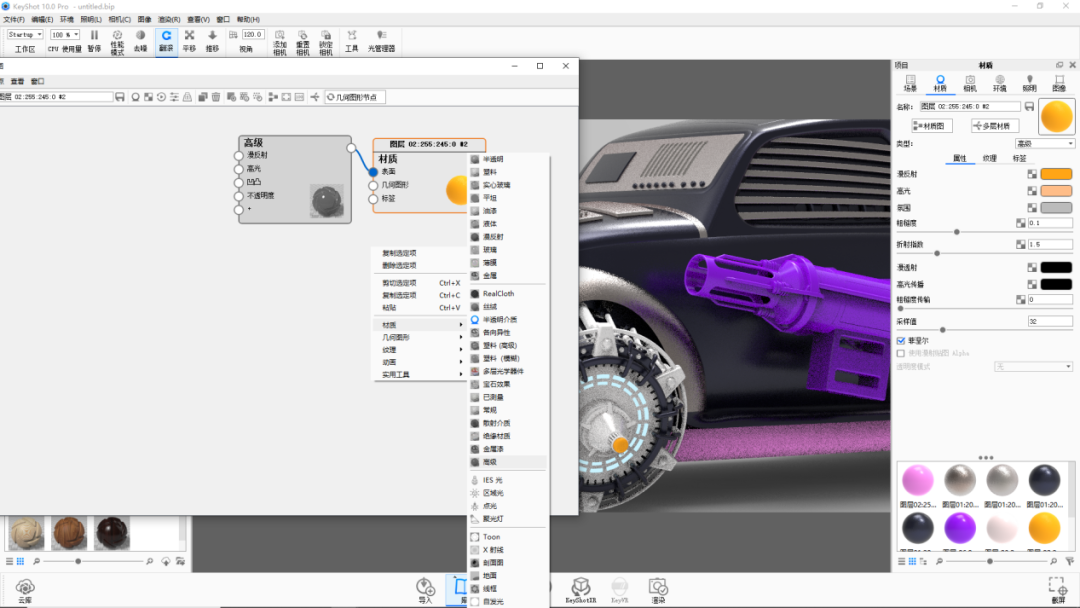The image size is (1080, 608).
Task: Expand the 纹理 submenu in context menu
Action: [x=419, y=350]
